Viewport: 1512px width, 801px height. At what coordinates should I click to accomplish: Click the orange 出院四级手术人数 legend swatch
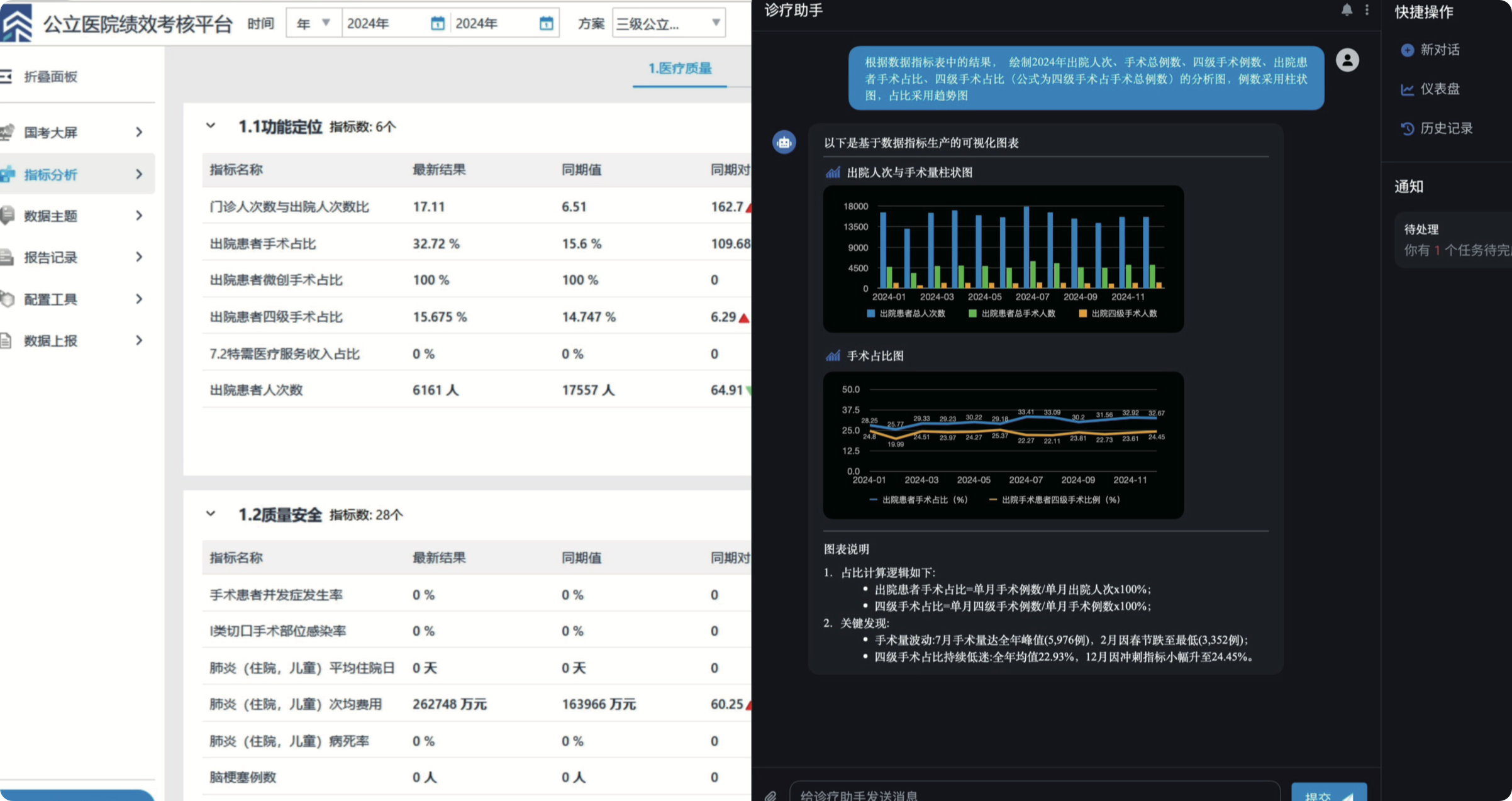1082,313
